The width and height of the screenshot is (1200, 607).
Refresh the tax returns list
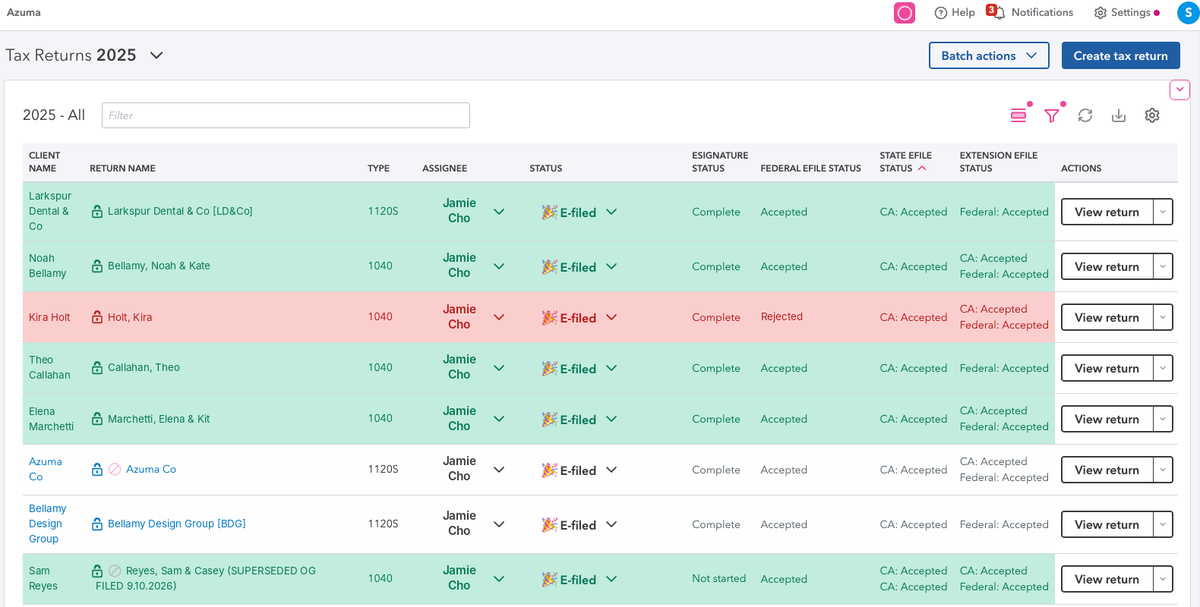point(1085,115)
